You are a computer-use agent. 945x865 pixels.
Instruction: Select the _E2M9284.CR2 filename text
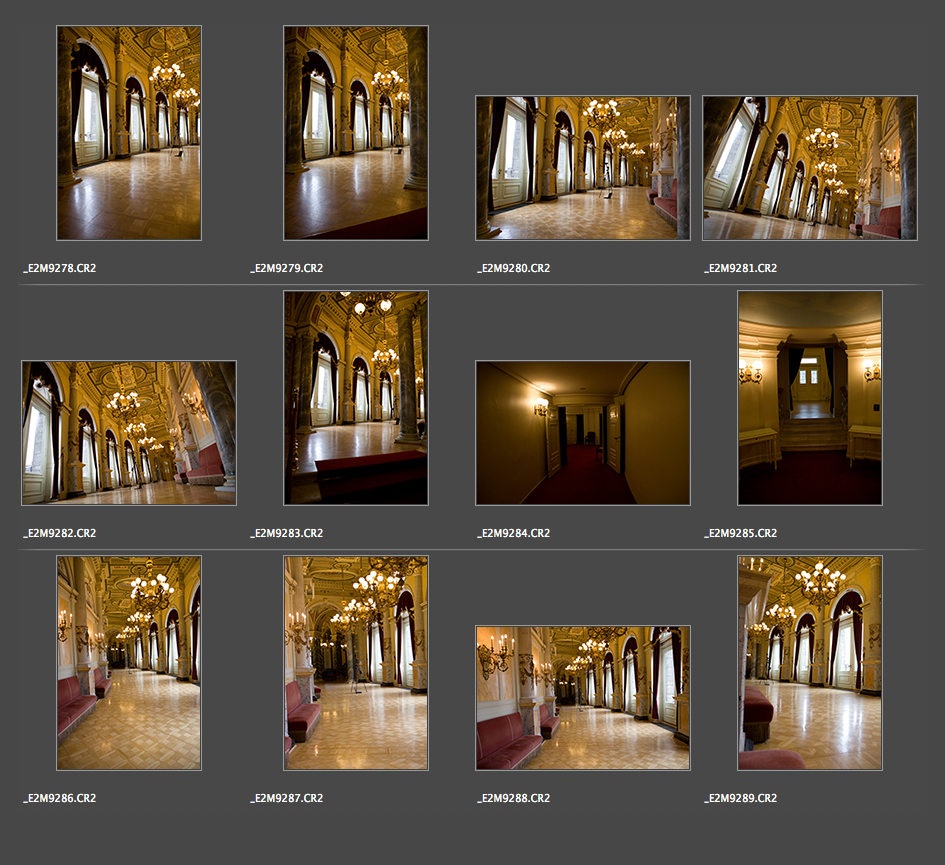coord(514,533)
